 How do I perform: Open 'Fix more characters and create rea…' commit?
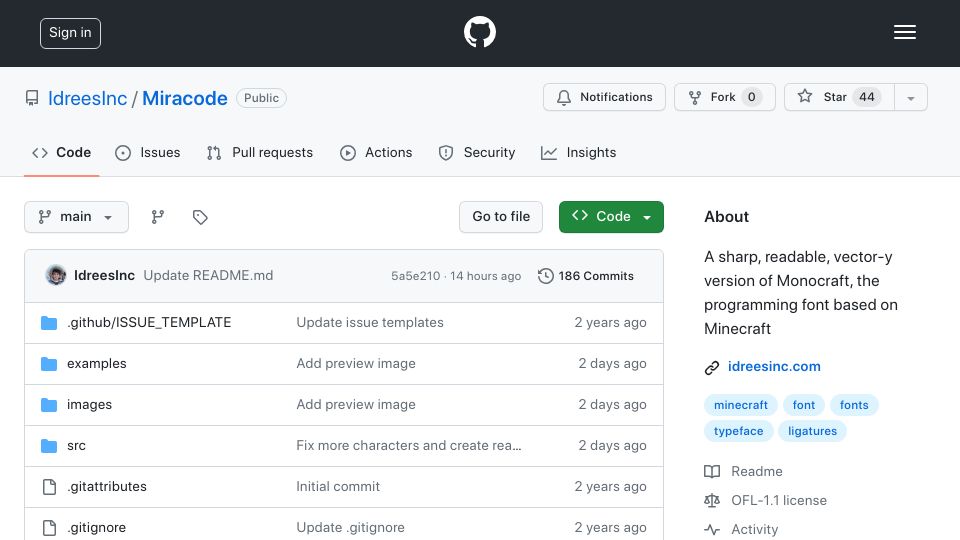tap(409, 446)
